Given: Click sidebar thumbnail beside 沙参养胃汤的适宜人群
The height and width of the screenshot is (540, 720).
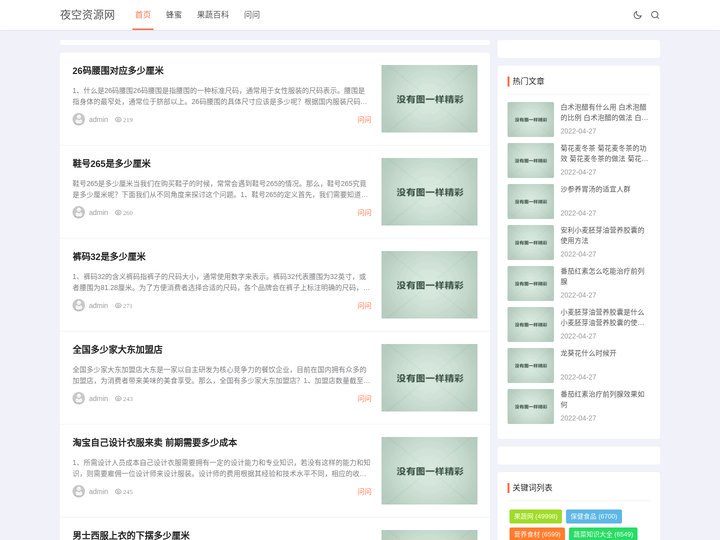Looking at the screenshot, I should tap(530, 202).
